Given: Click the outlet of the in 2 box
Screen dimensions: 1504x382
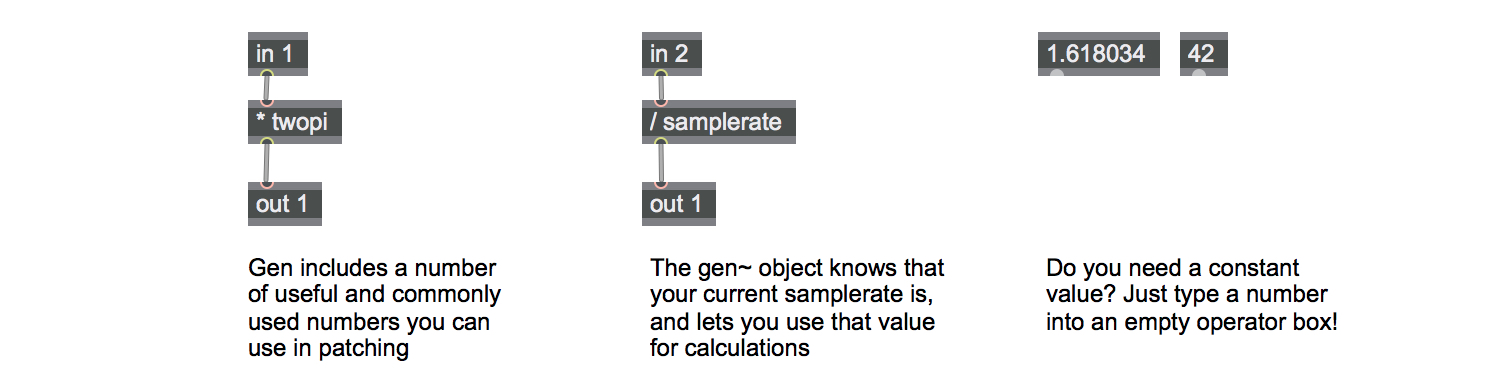Looking at the screenshot, I should pos(660,73).
